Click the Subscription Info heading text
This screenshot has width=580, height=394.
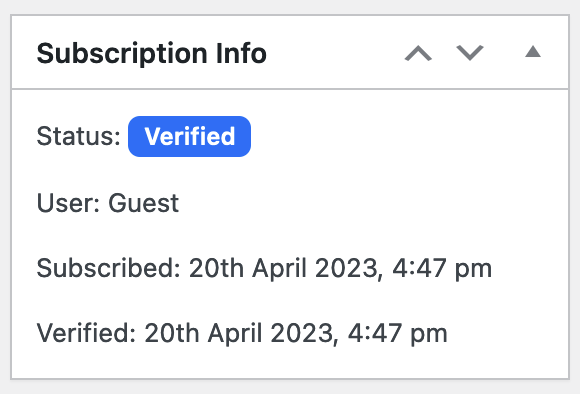pyautogui.click(x=152, y=54)
